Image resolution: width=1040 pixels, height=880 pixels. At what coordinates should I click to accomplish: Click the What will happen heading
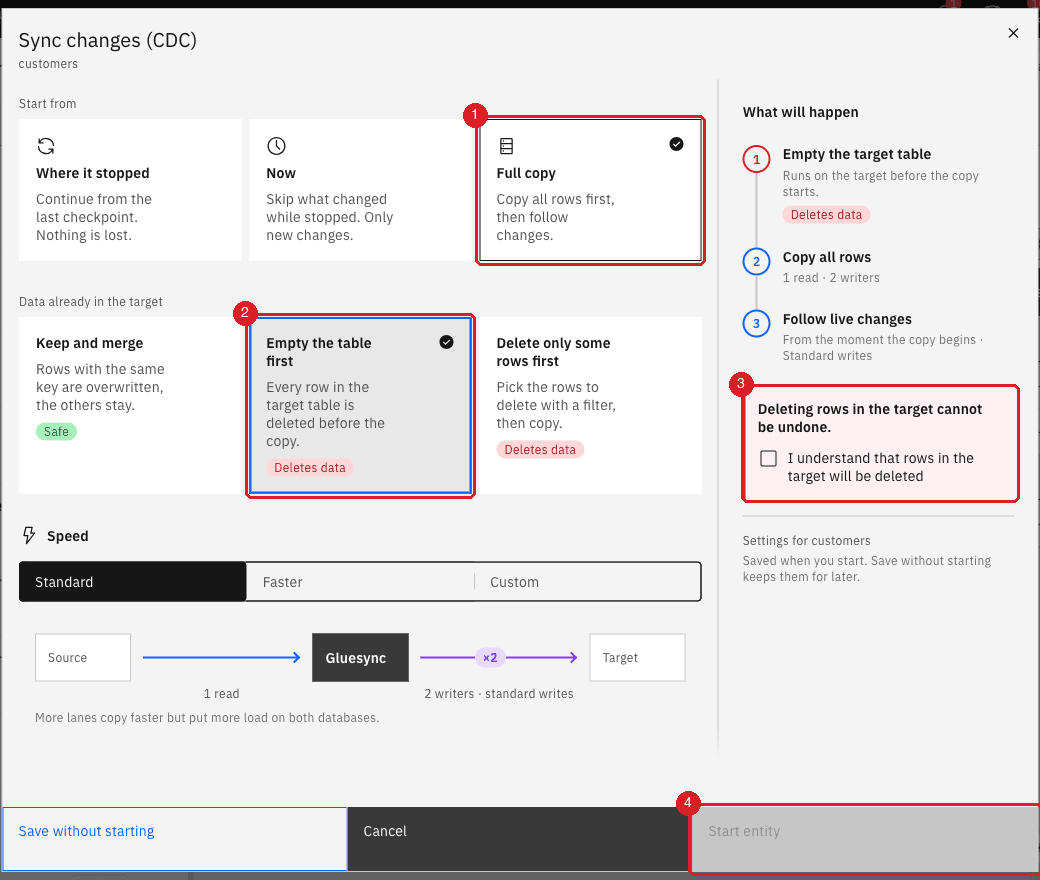(801, 112)
